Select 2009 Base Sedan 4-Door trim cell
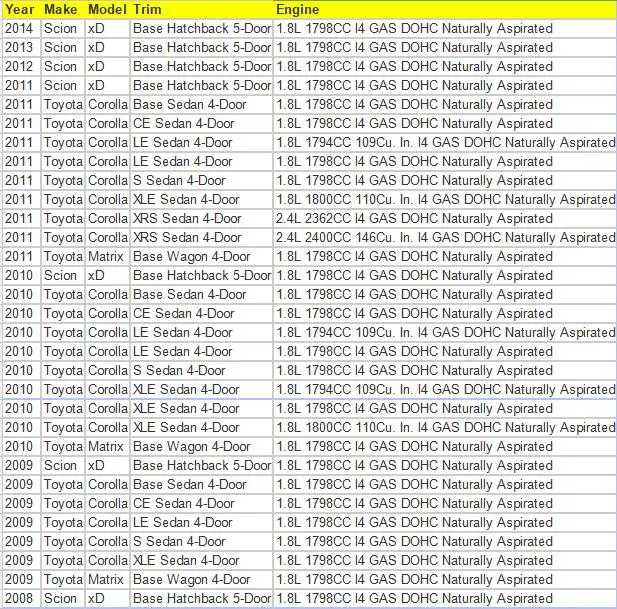This screenshot has width=617, height=609. click(201, 484)
